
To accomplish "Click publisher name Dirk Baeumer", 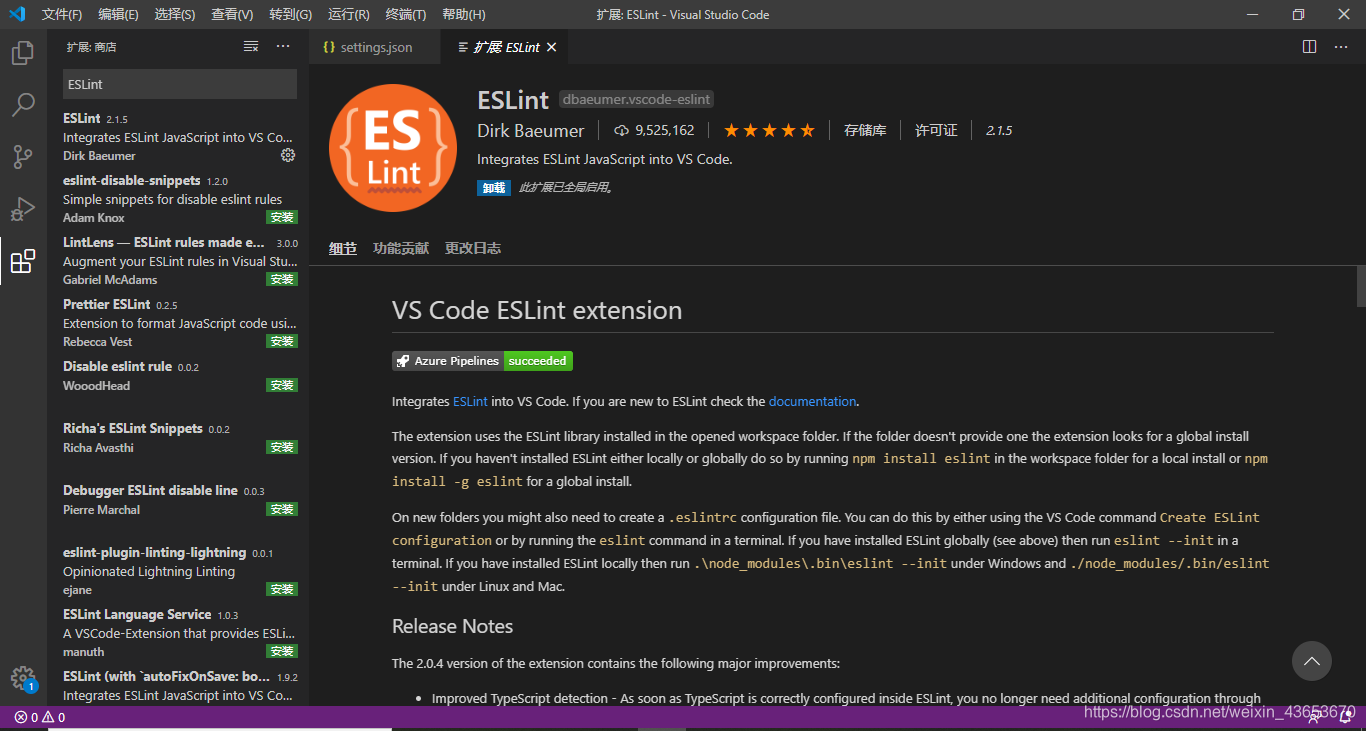I will (531, 130).
